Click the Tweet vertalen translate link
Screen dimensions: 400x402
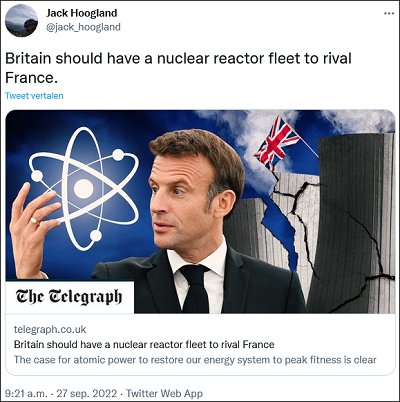coord(34,96)
